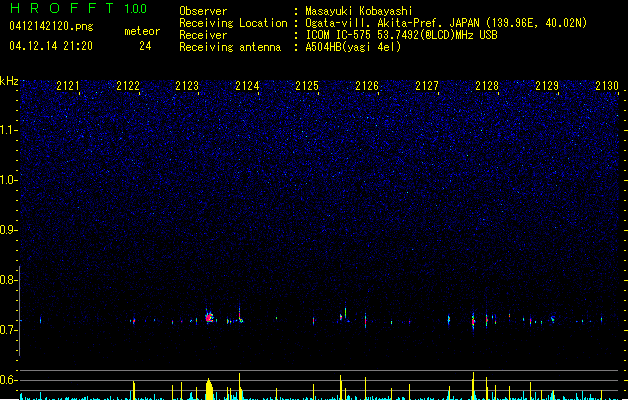
Task: Click the Receiver label
Action: pyautogui.click(x=203, y=35)
